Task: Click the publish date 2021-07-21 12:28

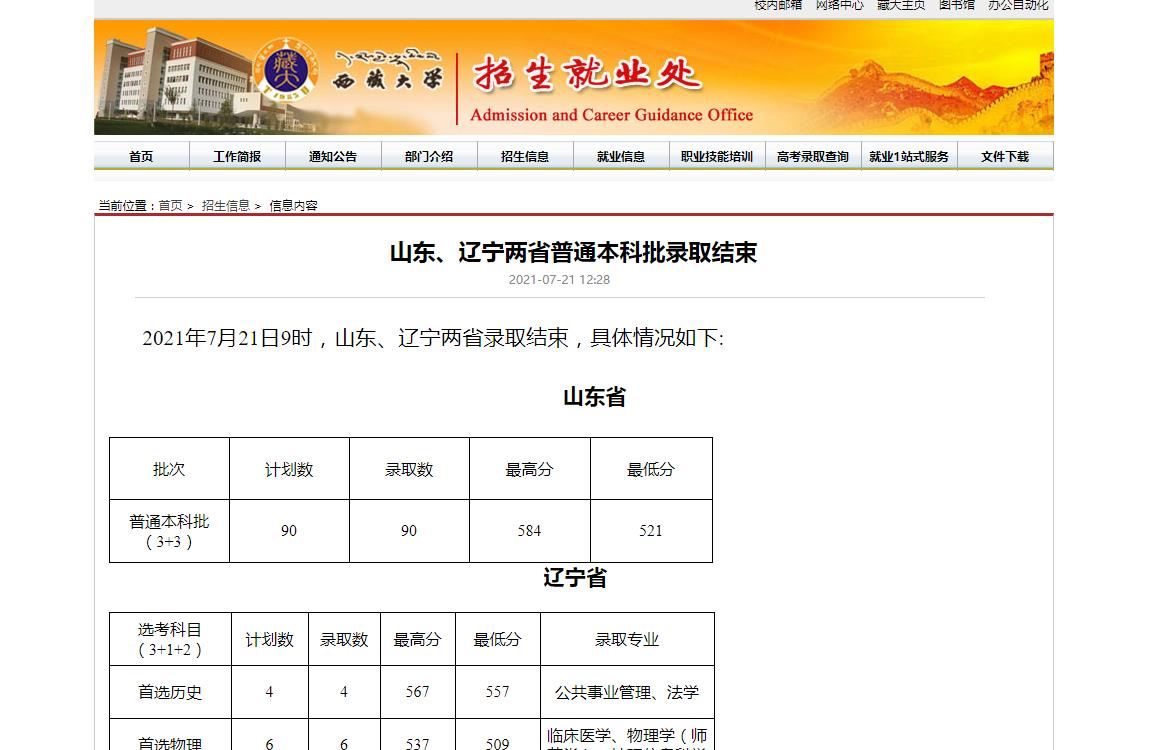Action: click(x=560, y=279)
